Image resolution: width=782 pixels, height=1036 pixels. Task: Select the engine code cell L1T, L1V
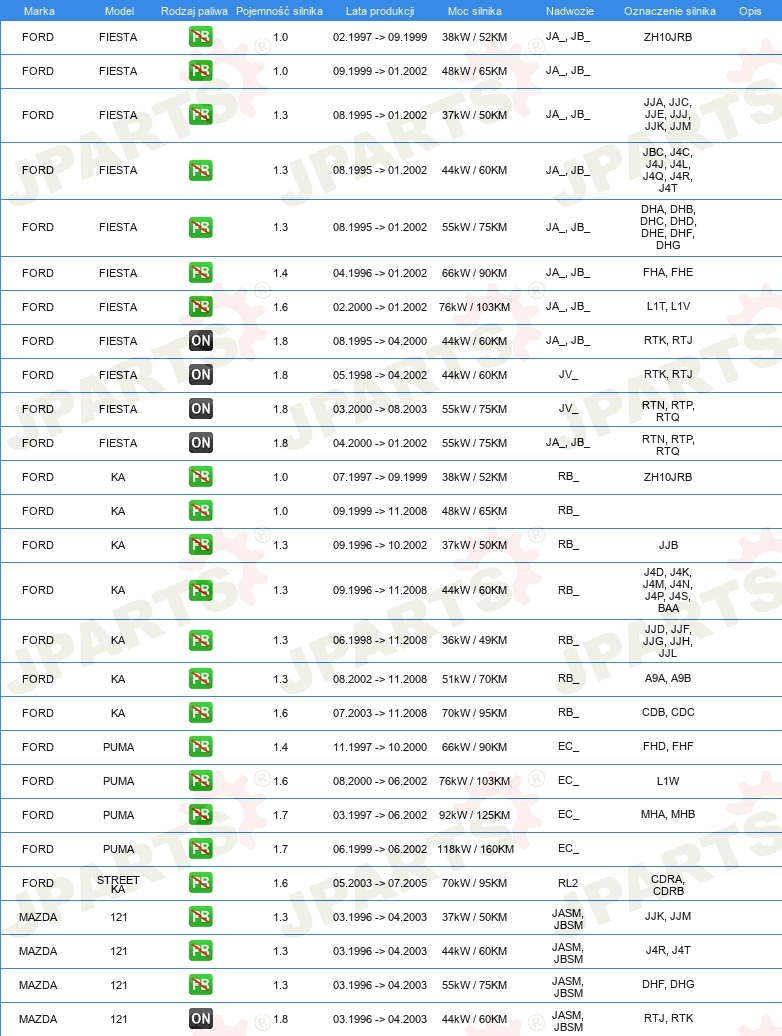[x=668, y=307]
